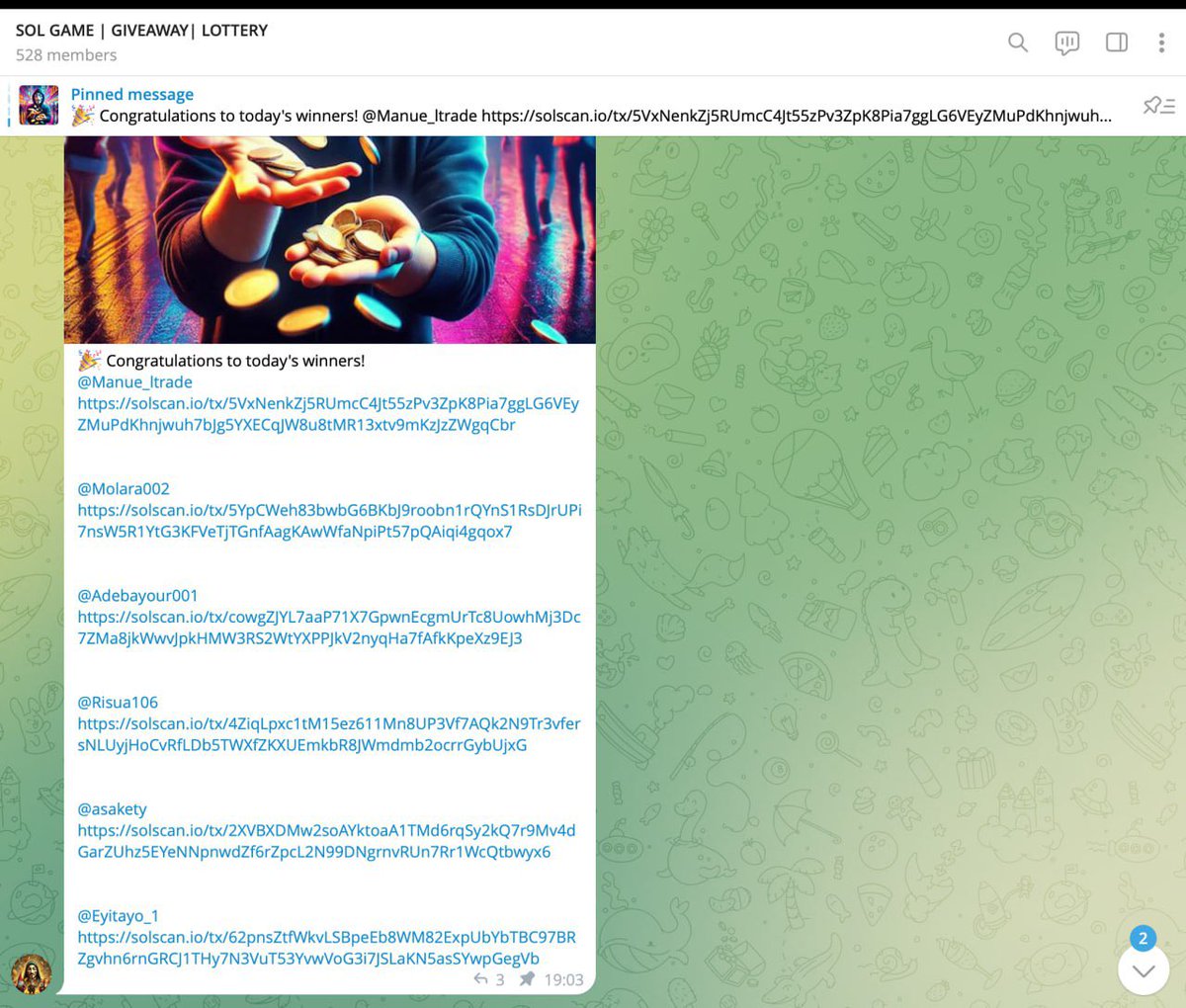Open the solscan link under @Adebayour001

tap(329, 628)
